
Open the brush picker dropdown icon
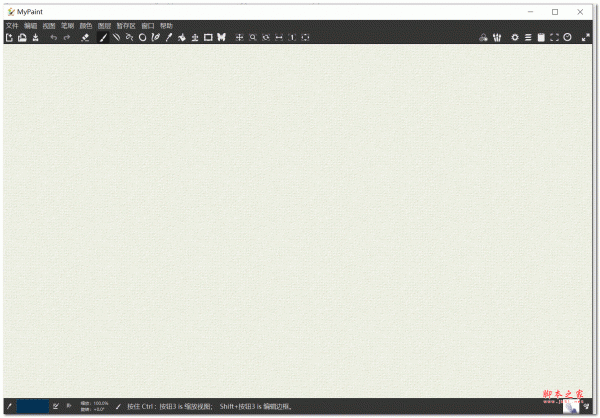coord(497,37)
